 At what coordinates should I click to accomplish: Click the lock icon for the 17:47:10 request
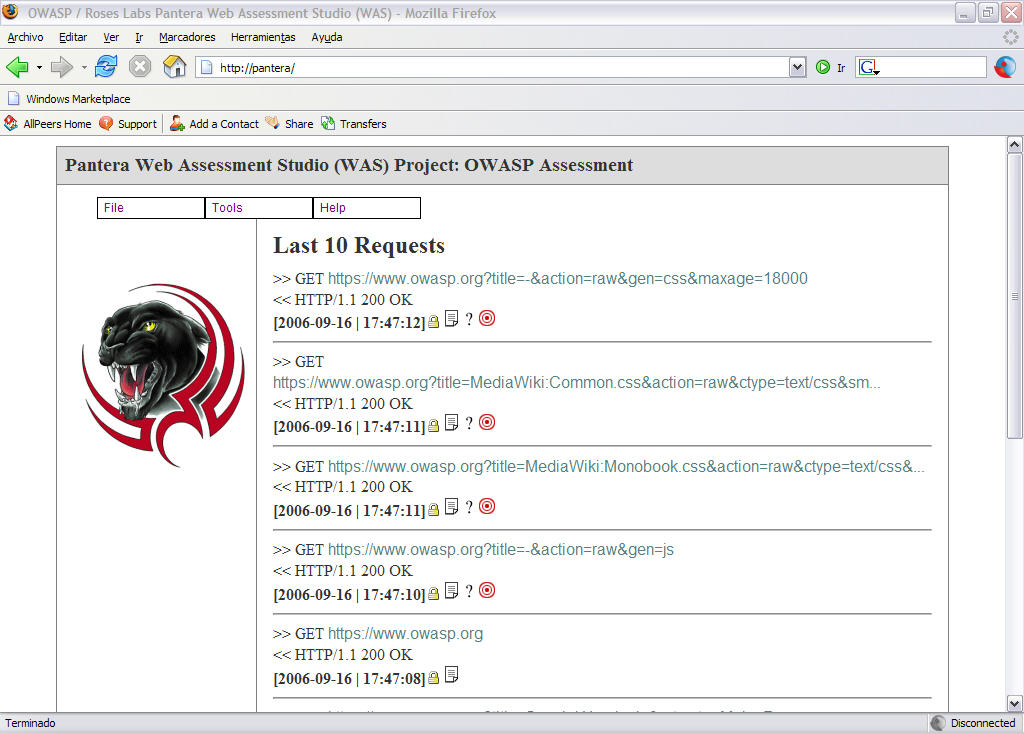click(x=434, y=594)
